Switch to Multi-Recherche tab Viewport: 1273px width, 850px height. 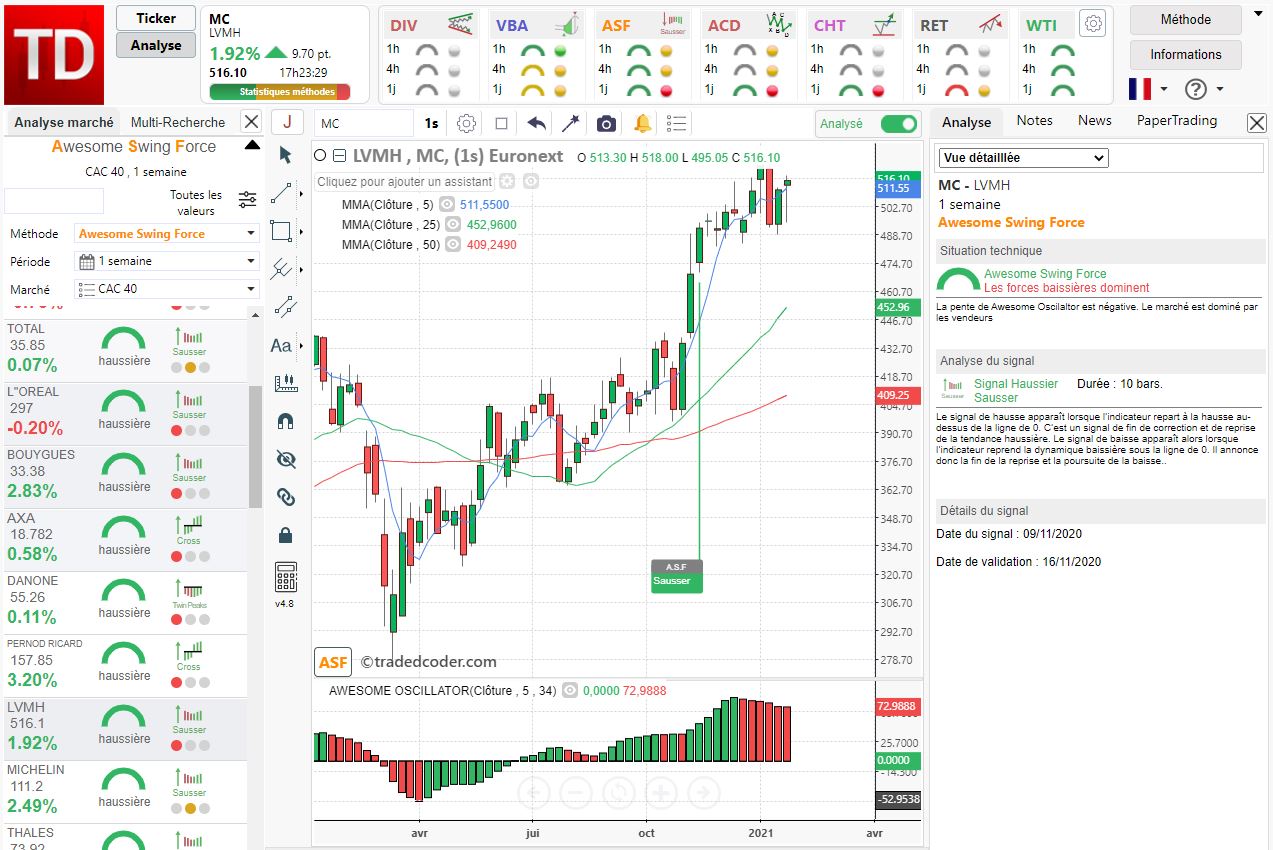pyautogui.click(x=178, y=122)
